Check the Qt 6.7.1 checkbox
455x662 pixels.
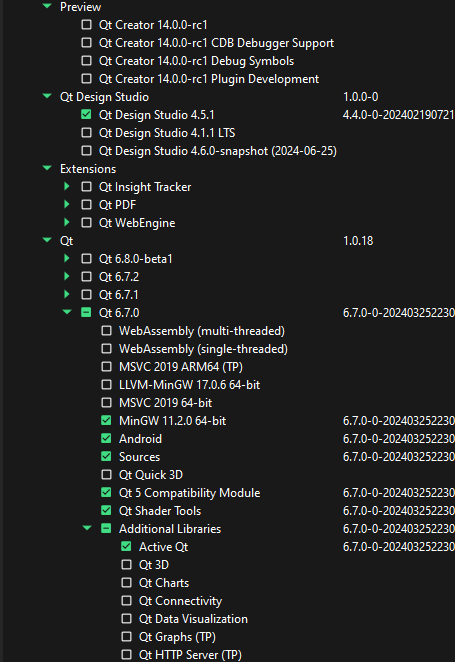coord(86,295)
